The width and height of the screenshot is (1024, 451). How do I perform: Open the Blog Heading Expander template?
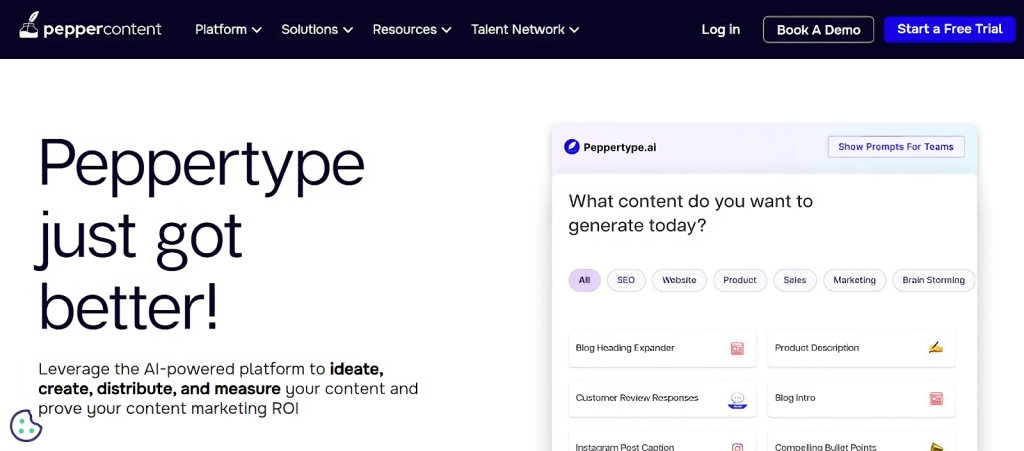tap(662, 349)
